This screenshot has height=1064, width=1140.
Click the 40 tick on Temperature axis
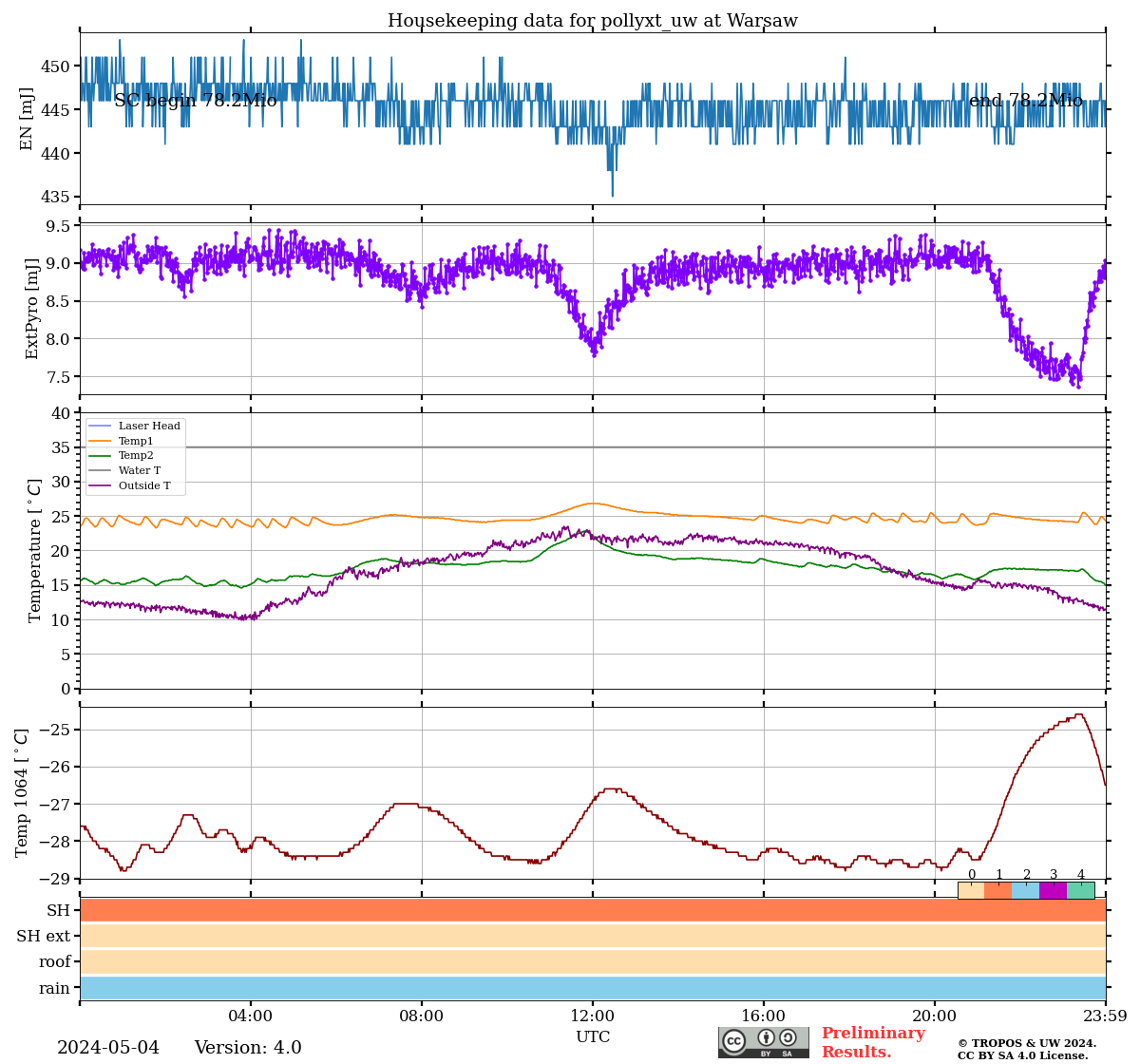click(61, 413)
